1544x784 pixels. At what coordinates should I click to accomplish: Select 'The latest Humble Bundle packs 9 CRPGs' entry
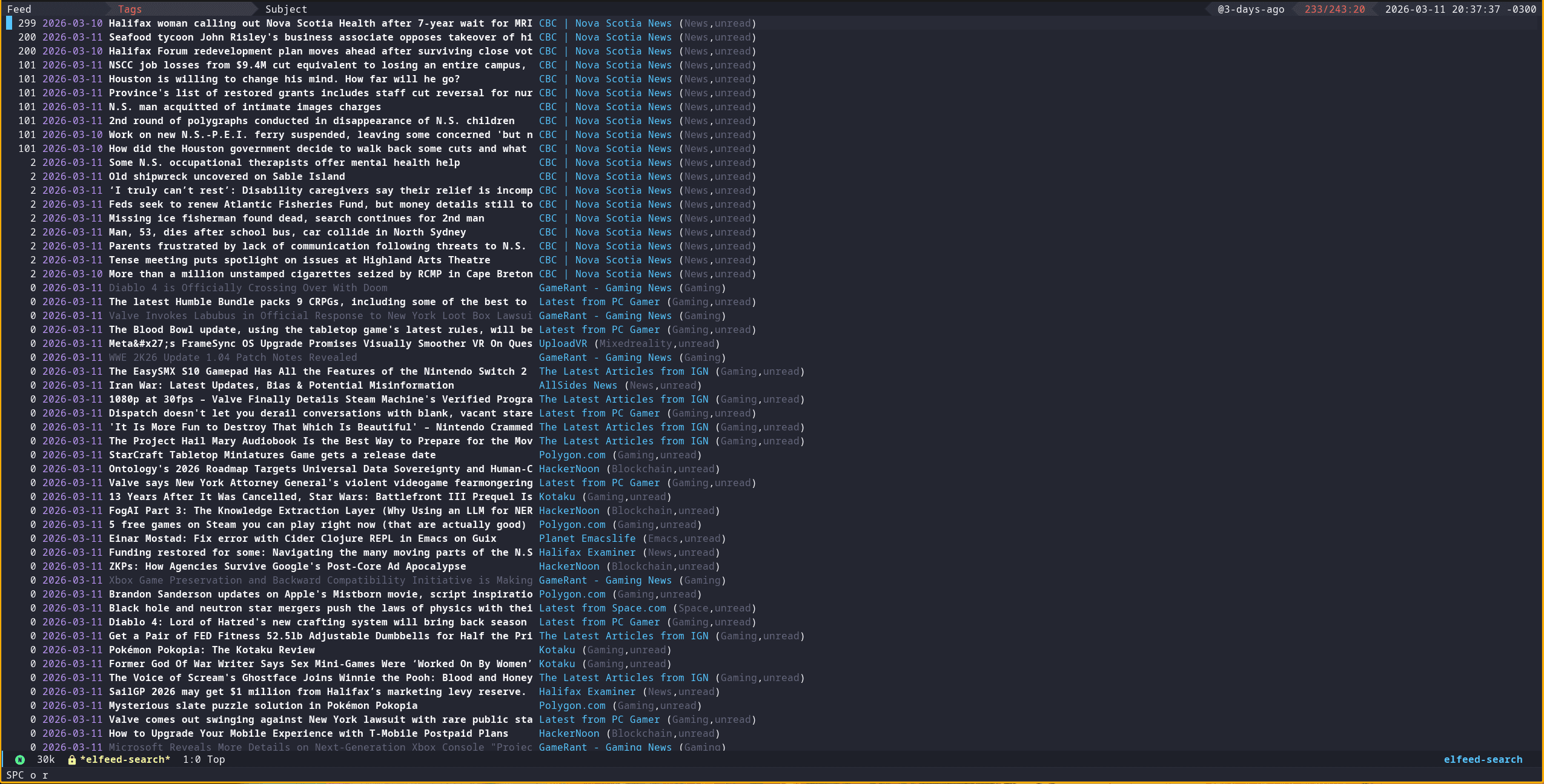(x=317, y=301)
